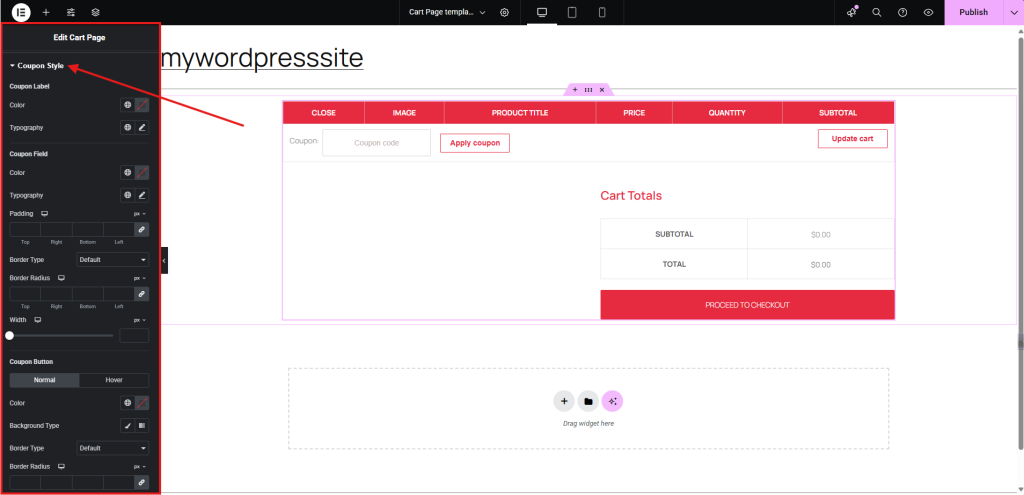Delete section with handle X icon
1024x495 pixels.
click(602, 89)
